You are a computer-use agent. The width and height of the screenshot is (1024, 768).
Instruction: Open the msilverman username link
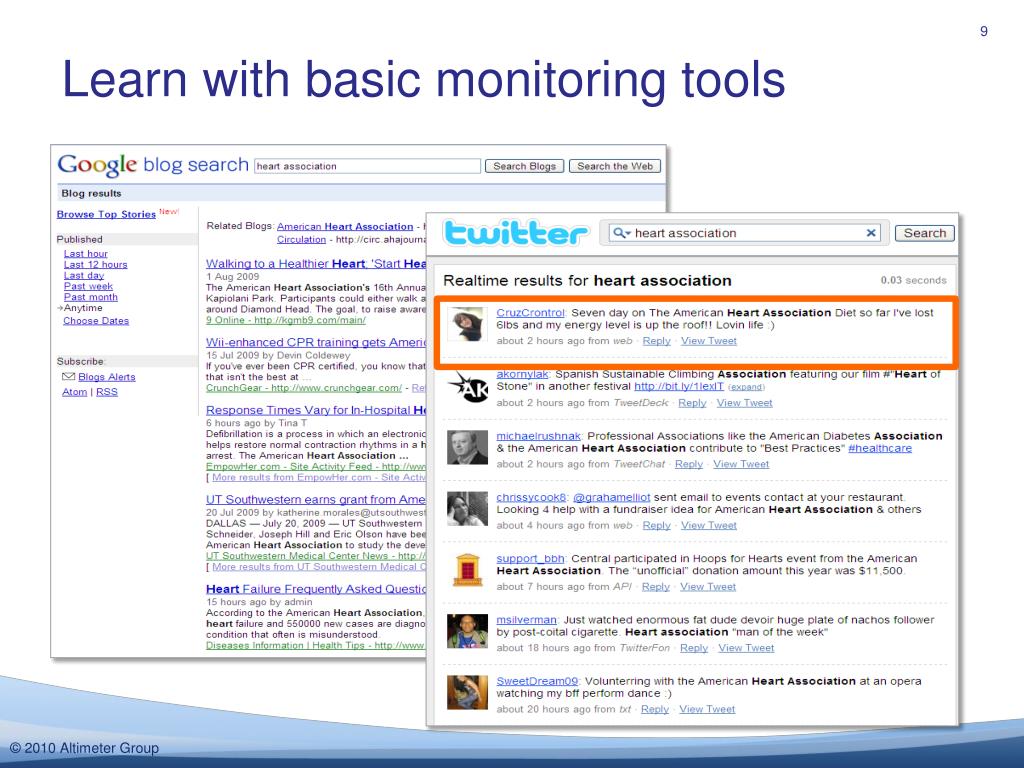click(x=526, y=620)
